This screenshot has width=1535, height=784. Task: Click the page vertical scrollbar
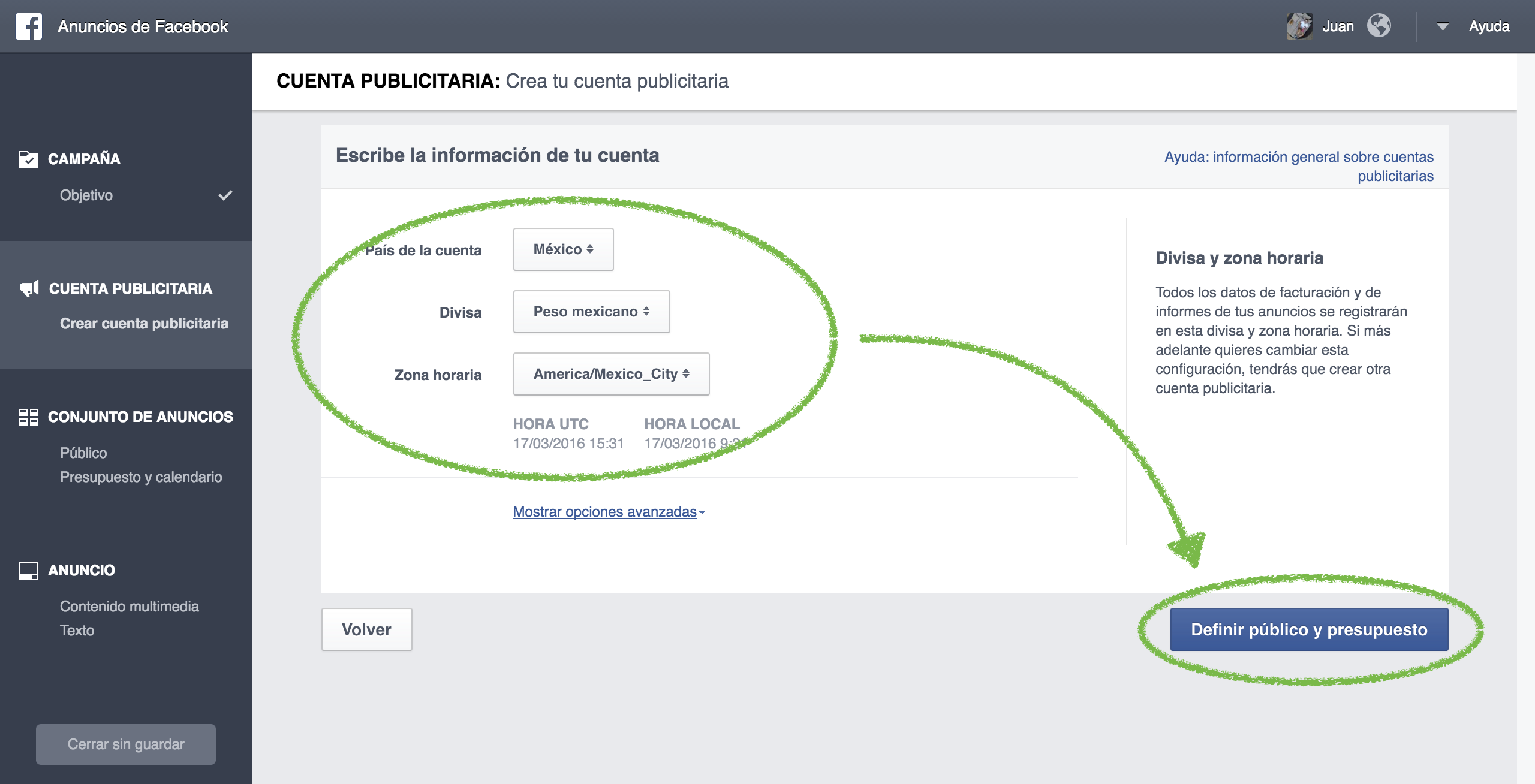coord(1526,418)
